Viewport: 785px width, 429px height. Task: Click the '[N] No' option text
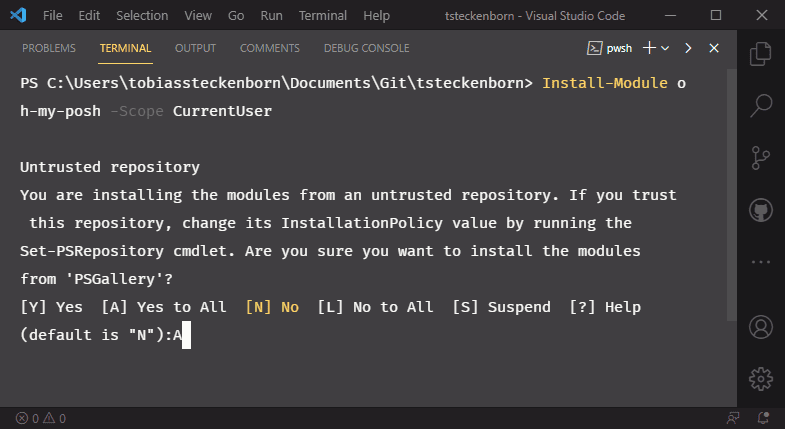[272, 307]
